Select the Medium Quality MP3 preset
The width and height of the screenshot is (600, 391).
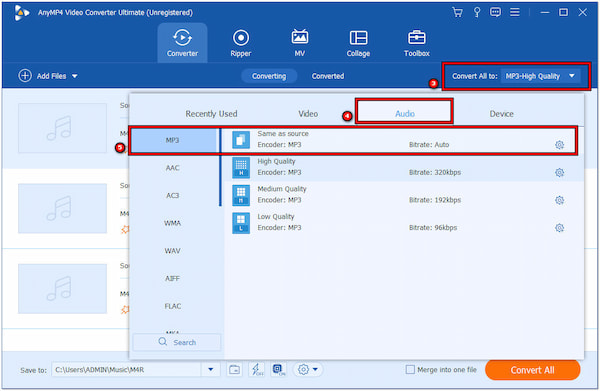[x=404, y=195]
